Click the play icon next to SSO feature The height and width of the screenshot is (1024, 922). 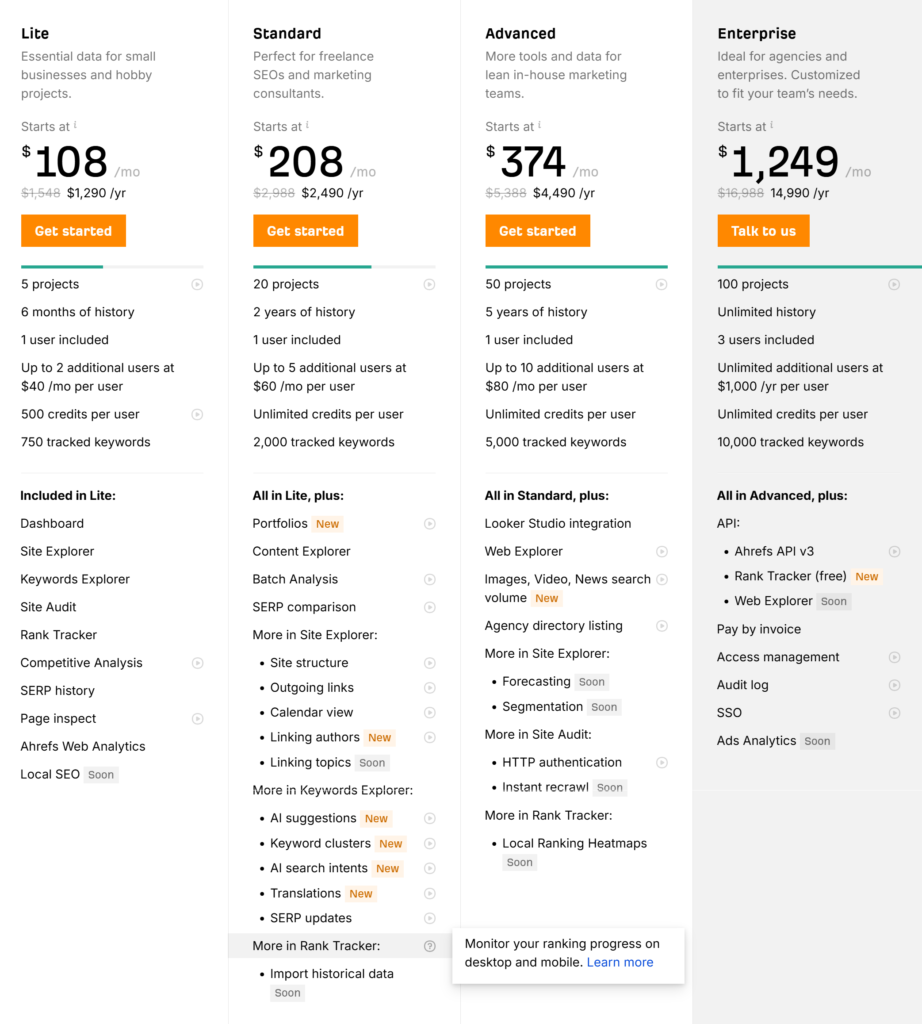click(895, 713)
